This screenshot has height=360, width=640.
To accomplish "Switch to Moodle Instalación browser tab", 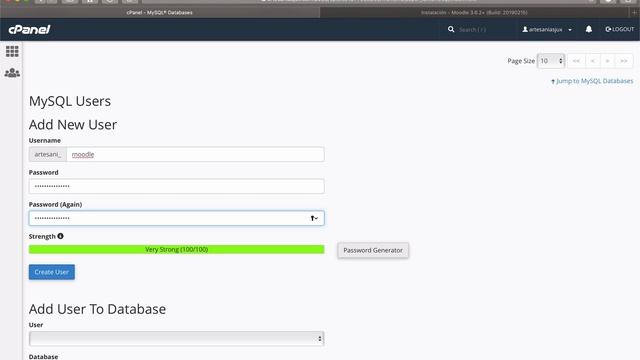I will [473, 13].
